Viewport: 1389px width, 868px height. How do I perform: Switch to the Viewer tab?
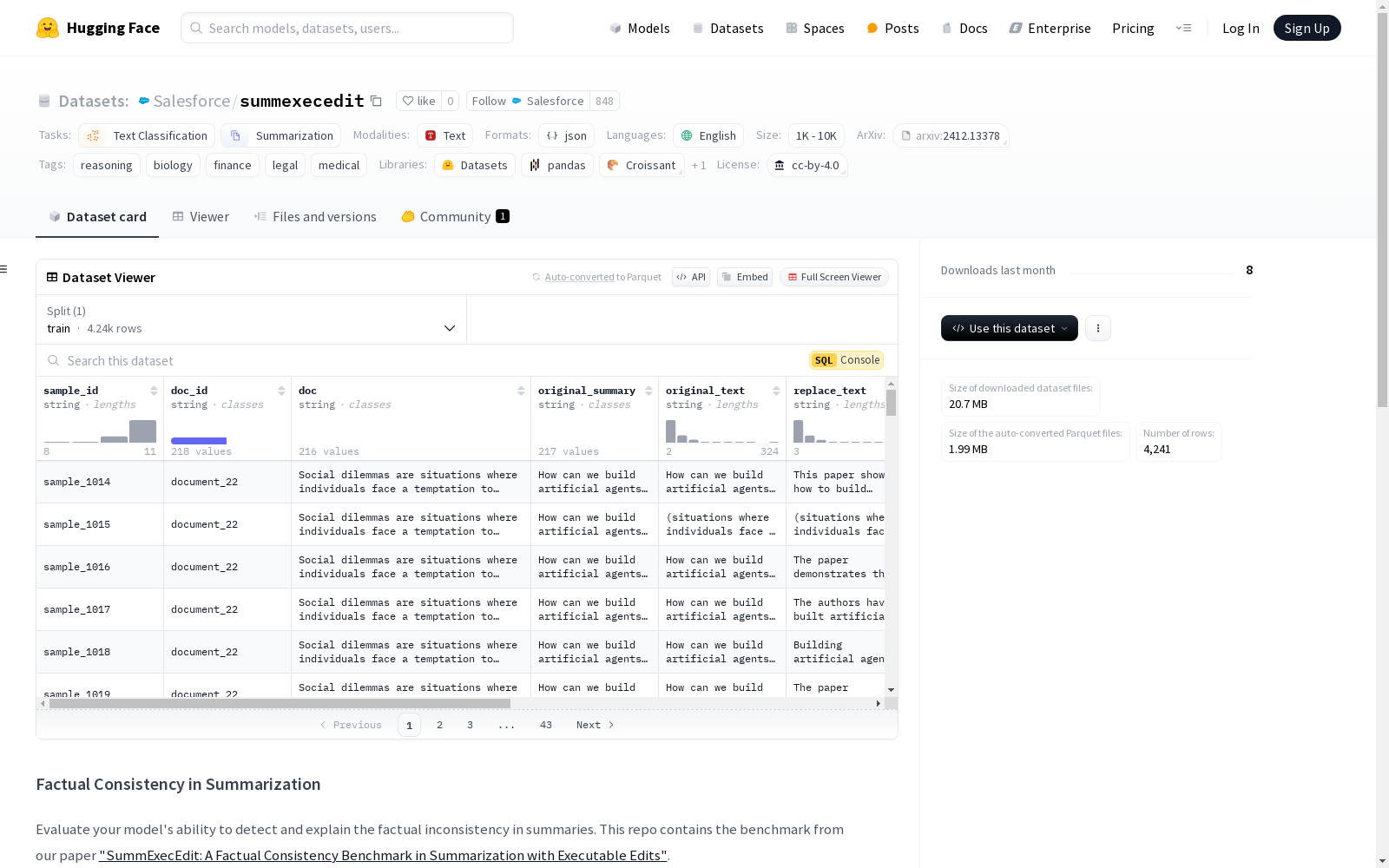[201, 217]
